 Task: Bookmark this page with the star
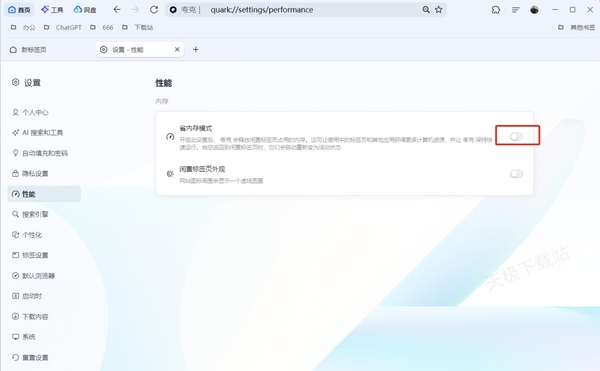439,10
